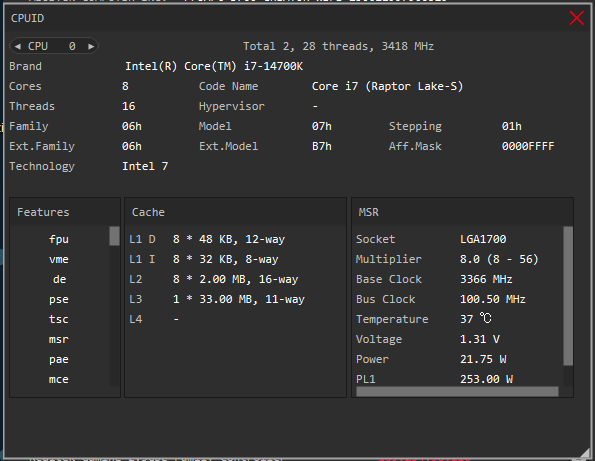This screenshot has height=461, width=595.
Task: Click the L1 I cache value 8 * 32 KB
Action: (225, 260)
